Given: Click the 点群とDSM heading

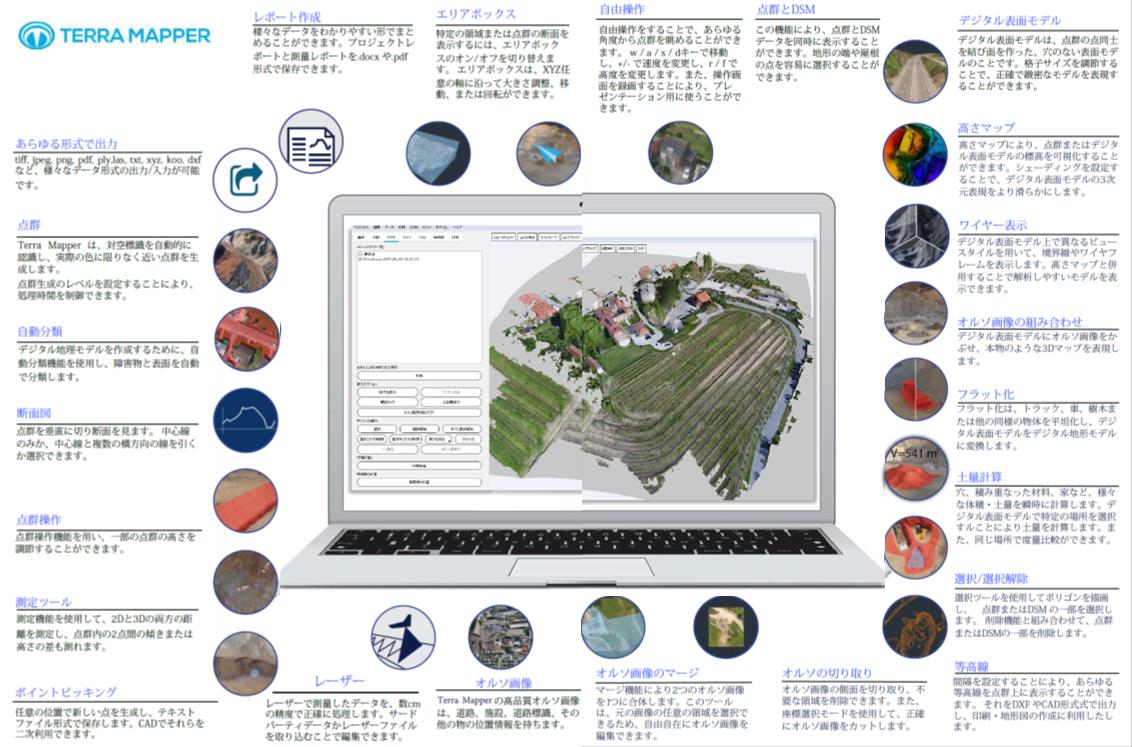Looking at the screenshot, I should tap(786, 9).
